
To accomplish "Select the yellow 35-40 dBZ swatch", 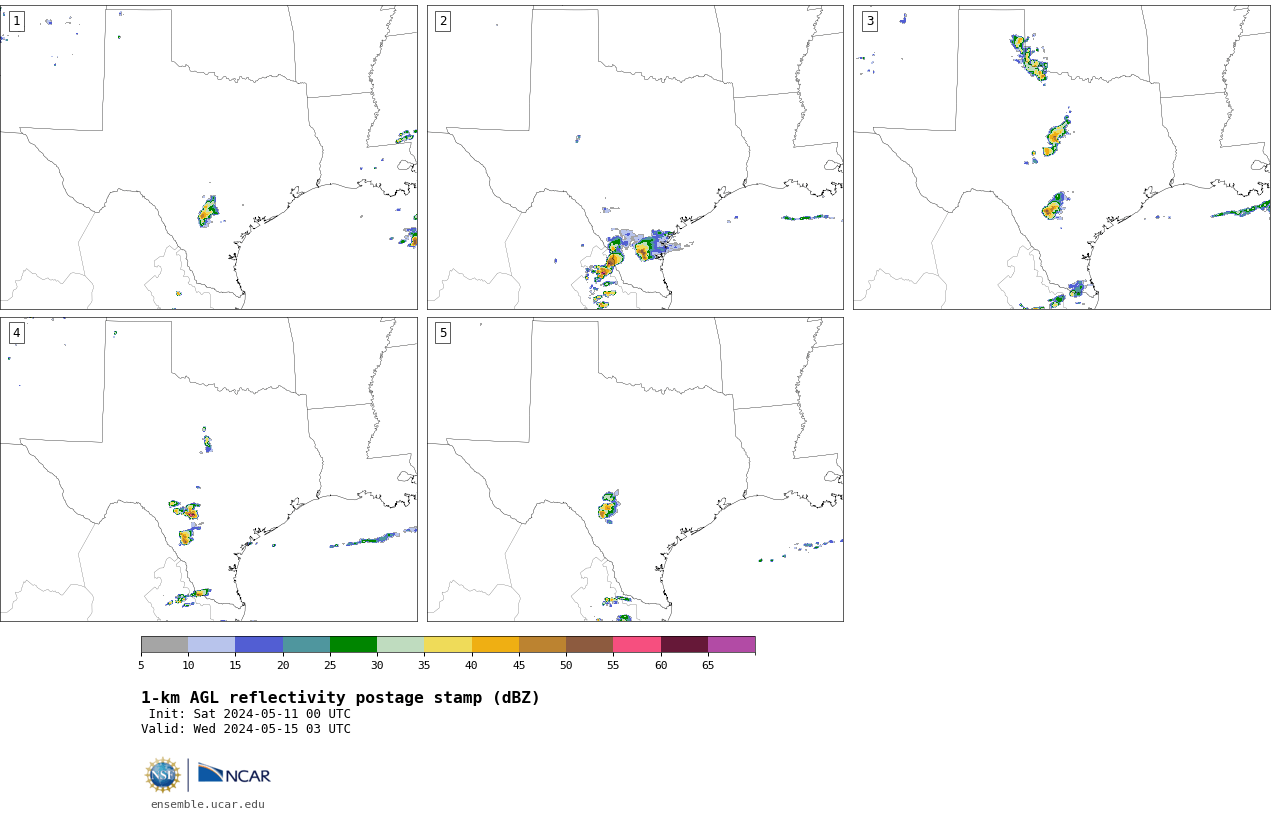I will point(448,644).
